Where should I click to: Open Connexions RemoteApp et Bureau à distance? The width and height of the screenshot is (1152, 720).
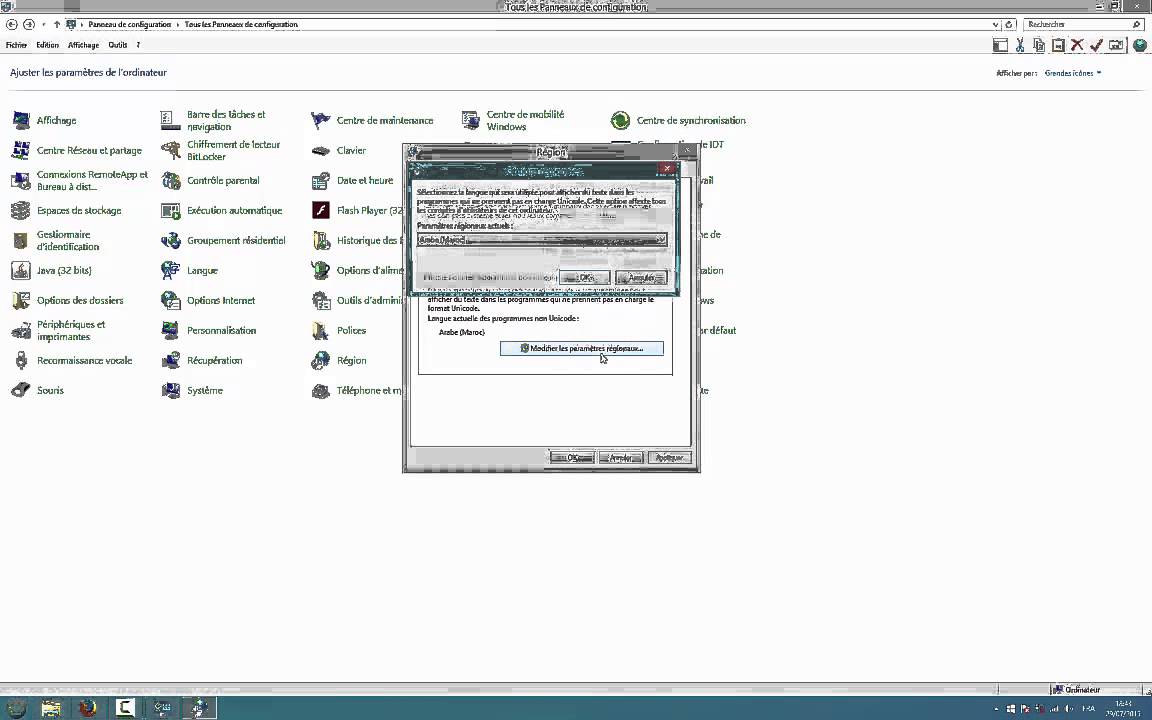[80, 181]
